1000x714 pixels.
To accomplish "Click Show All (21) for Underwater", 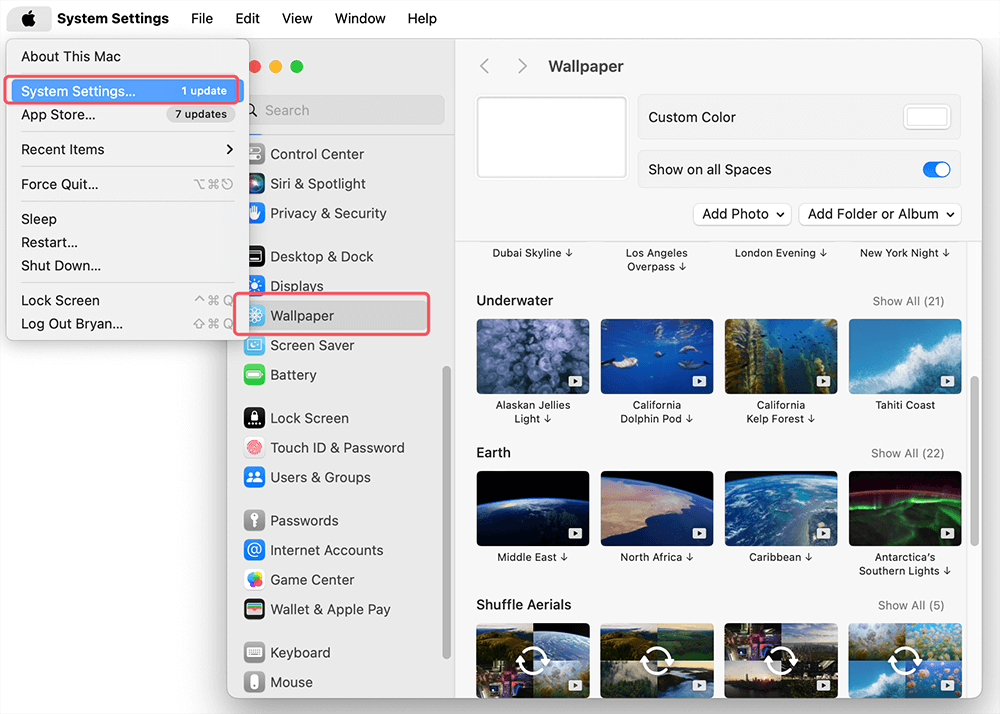I will pos(907,301).
